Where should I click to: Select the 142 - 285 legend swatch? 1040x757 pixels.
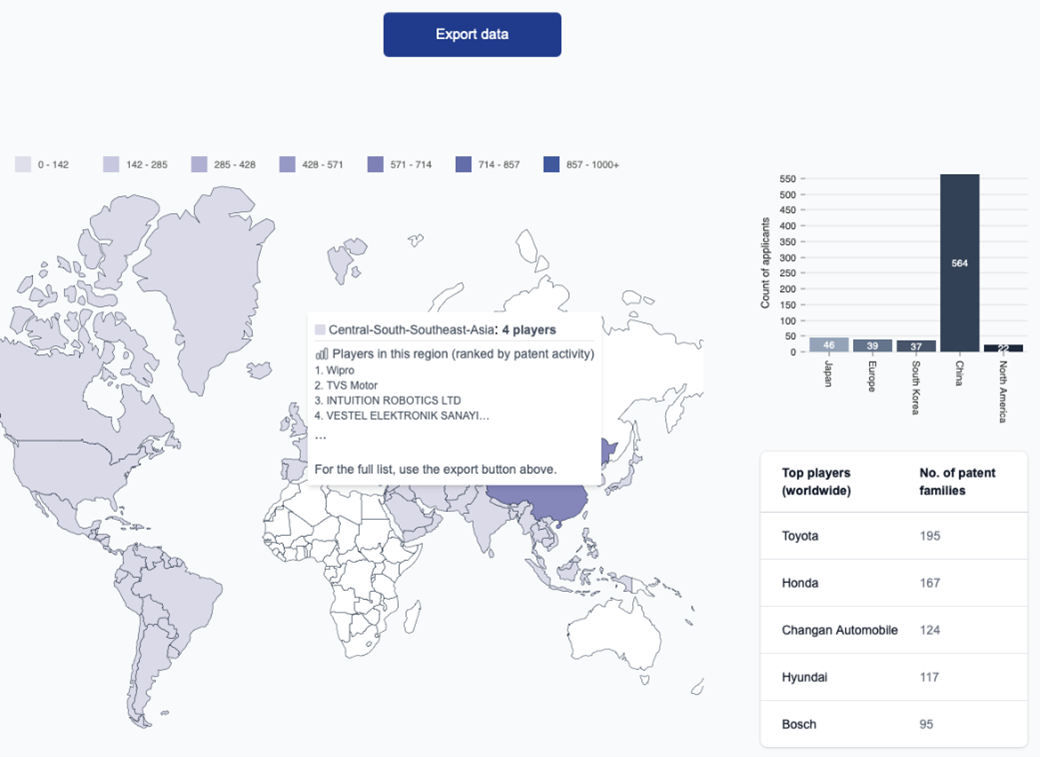[111, 165]
